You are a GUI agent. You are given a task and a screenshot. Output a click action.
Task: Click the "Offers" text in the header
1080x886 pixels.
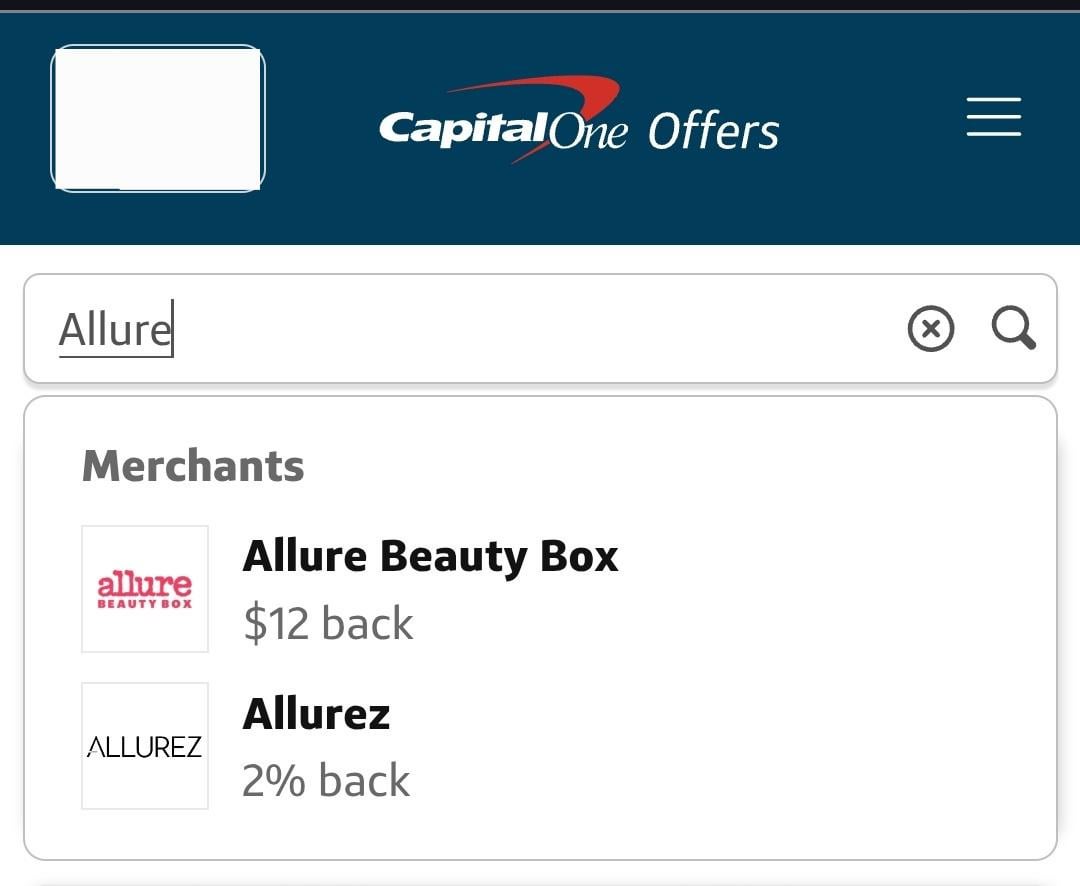(713, 132)
